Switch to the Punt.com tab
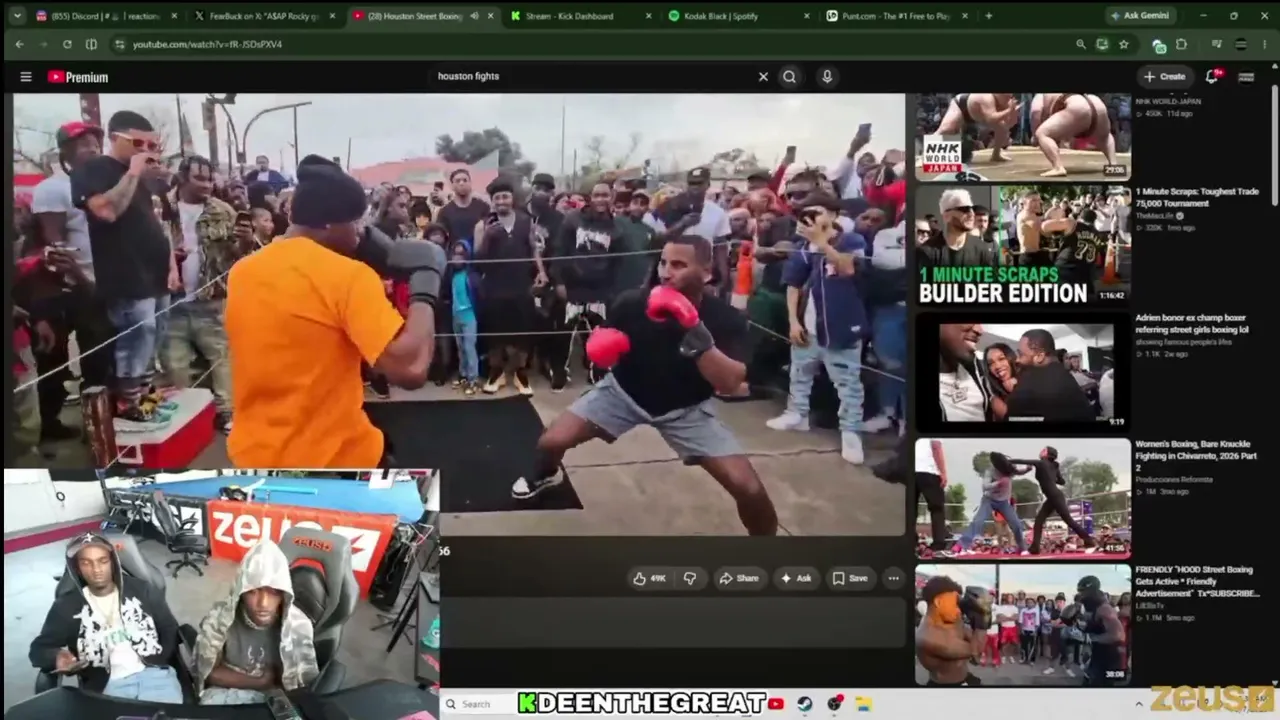The width and height of the screenshot is (1280, 720). 889,16
